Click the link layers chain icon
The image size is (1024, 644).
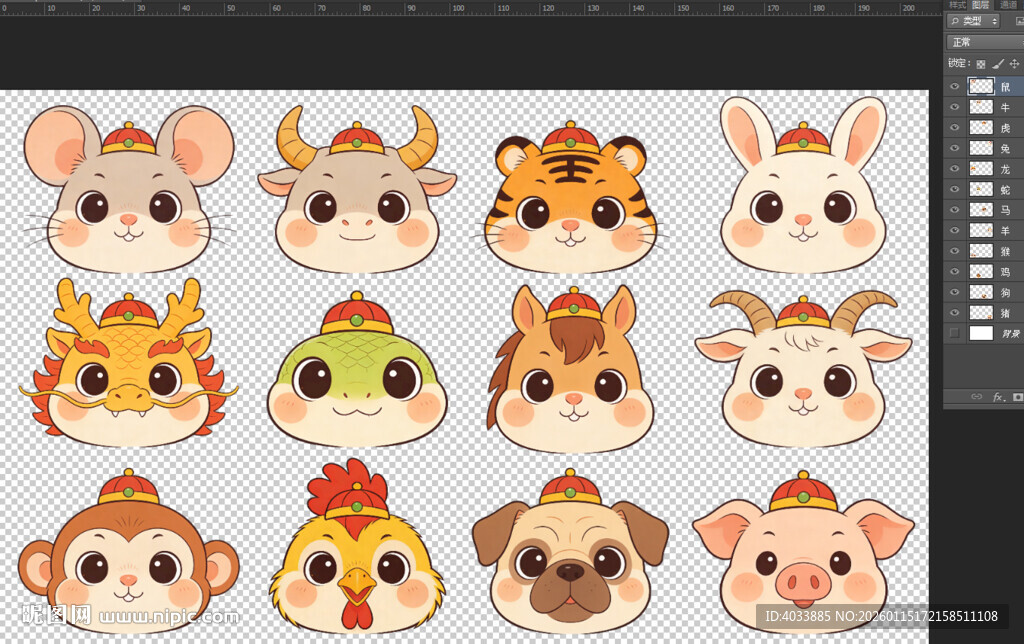click(976, 396)
